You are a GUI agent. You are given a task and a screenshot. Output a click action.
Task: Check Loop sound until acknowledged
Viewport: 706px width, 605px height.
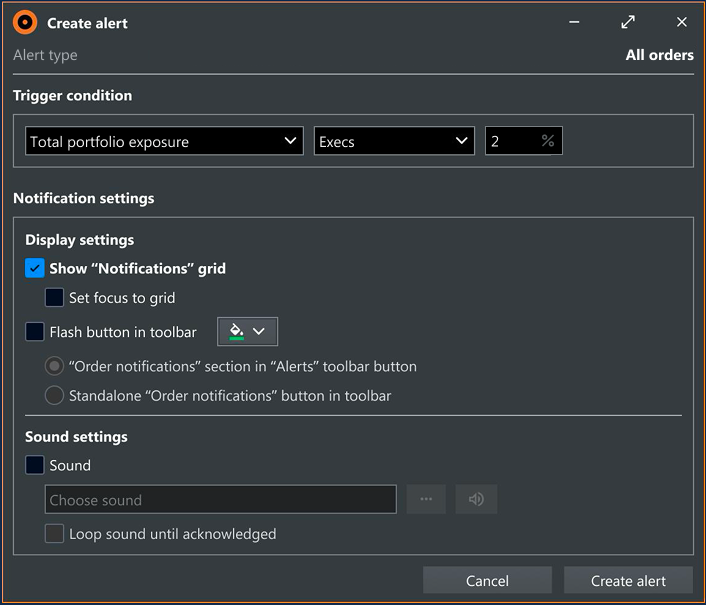(x=54, y=533)
